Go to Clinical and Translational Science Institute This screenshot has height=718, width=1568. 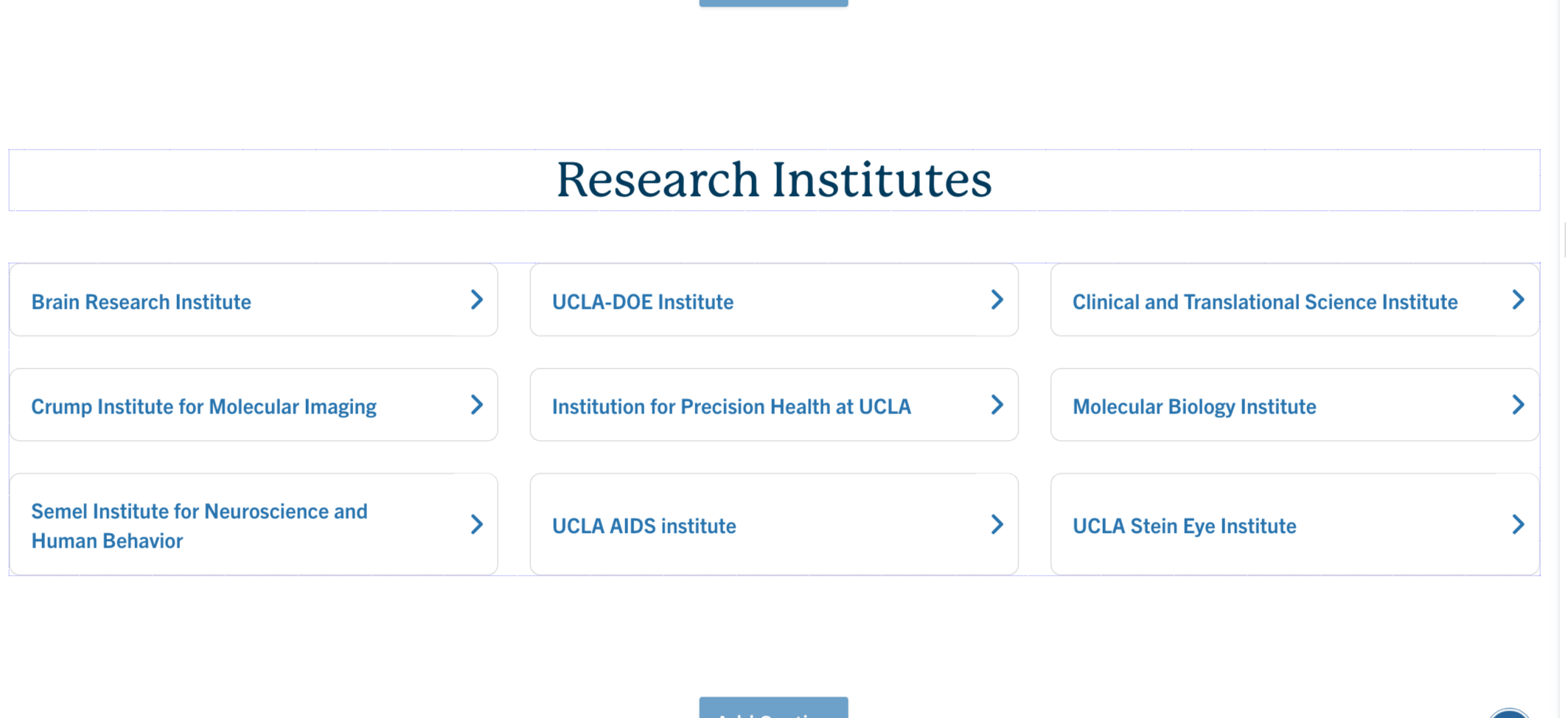[1265, 302]
